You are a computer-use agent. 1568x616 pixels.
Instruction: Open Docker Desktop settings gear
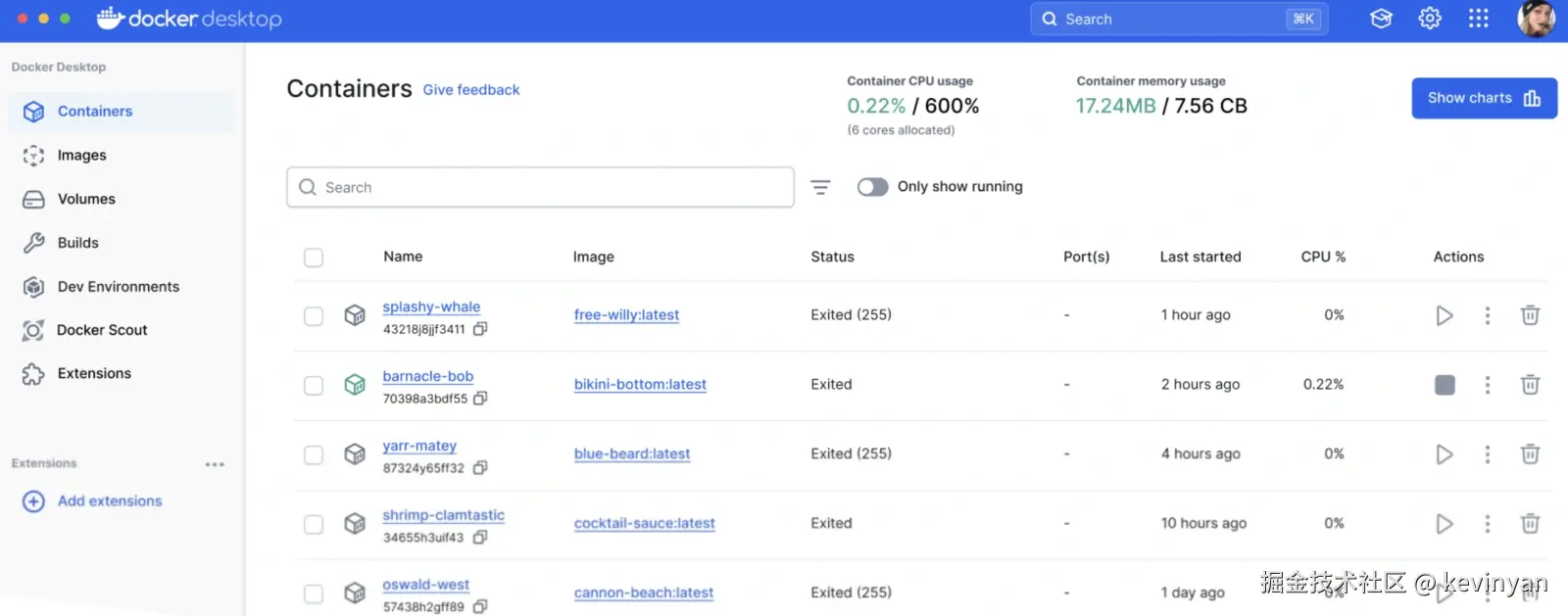(x=1430, y=19)
